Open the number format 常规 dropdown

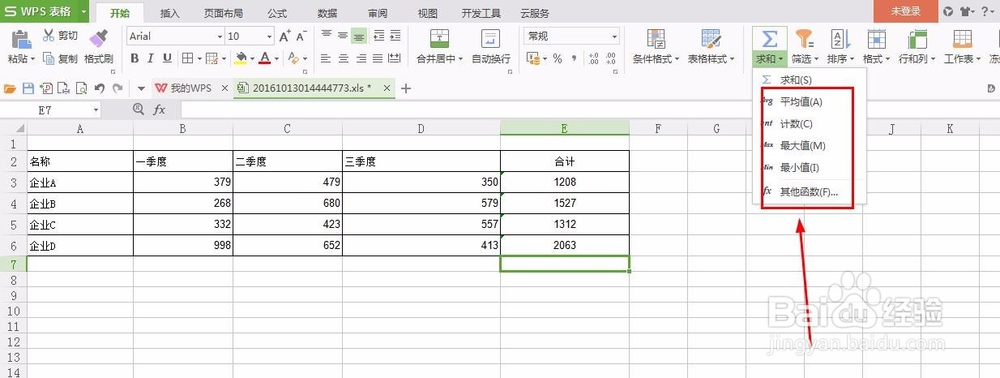click(x=614, y=37)
